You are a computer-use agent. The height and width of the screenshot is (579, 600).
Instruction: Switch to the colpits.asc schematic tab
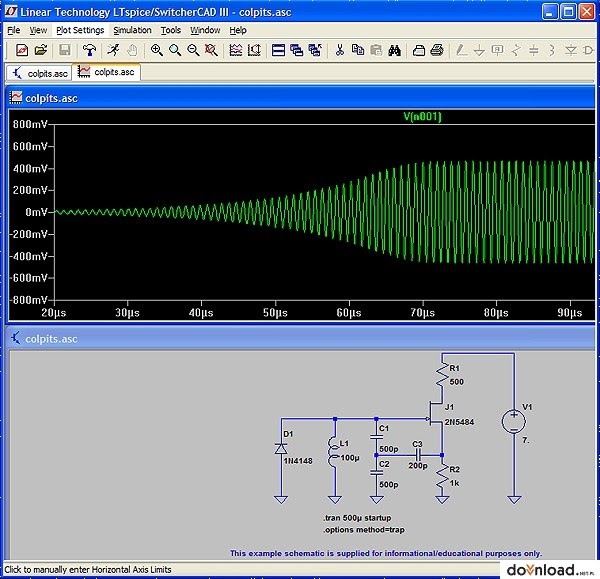[x=39, y=73]
